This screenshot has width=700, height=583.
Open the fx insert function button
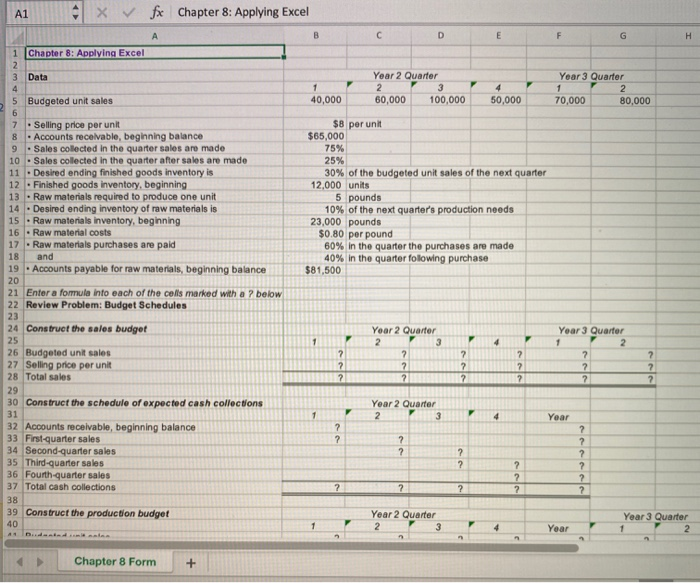[x=156, y=12]
